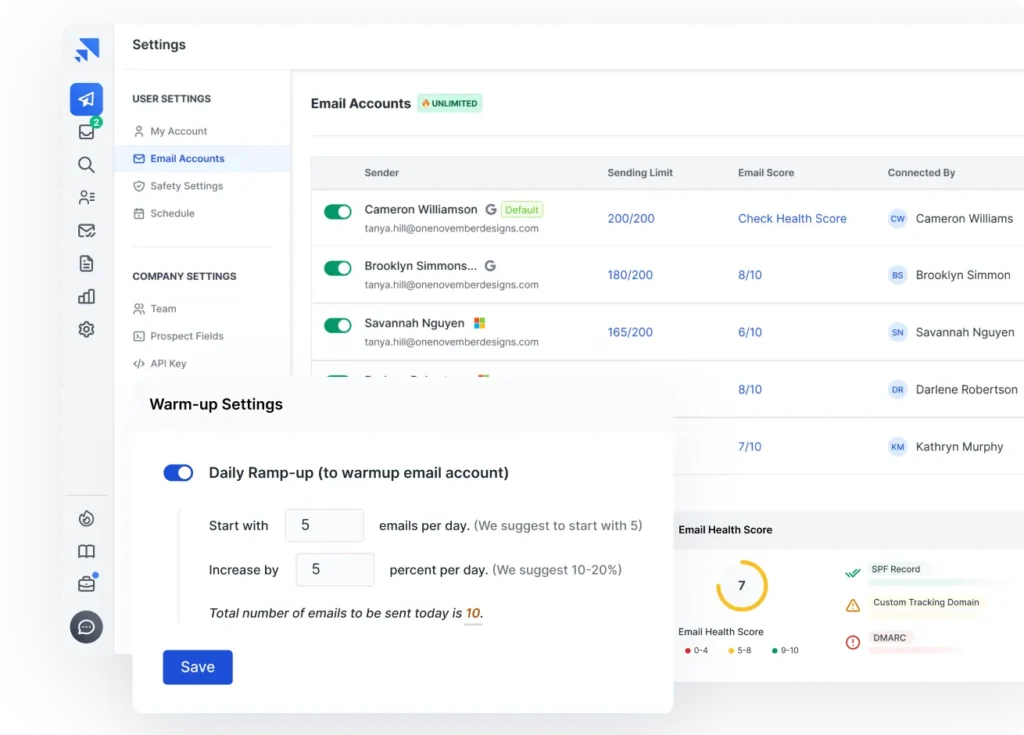Turn off Daily Ramp-up toggle

178,473
